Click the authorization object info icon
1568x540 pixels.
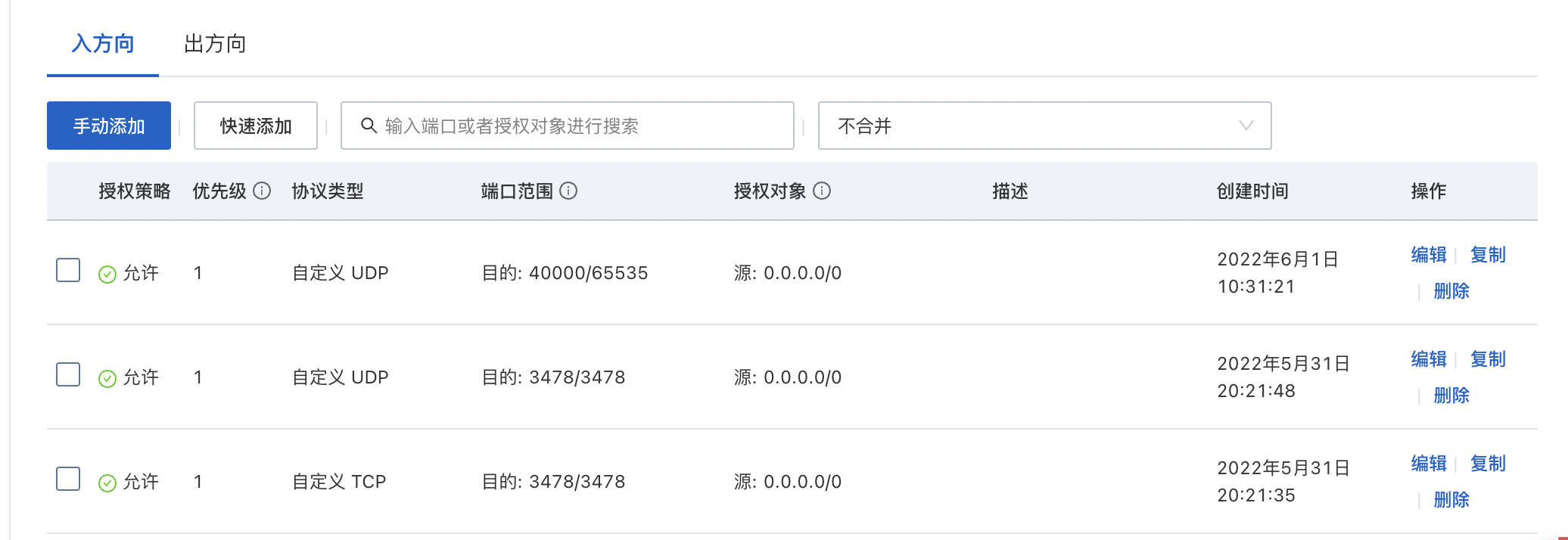tap(822, 191)
